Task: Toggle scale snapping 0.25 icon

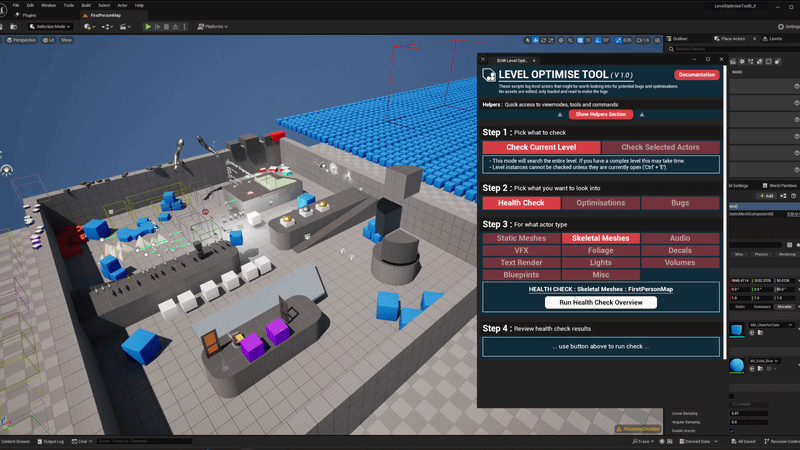Action: [x=619, y=40]
